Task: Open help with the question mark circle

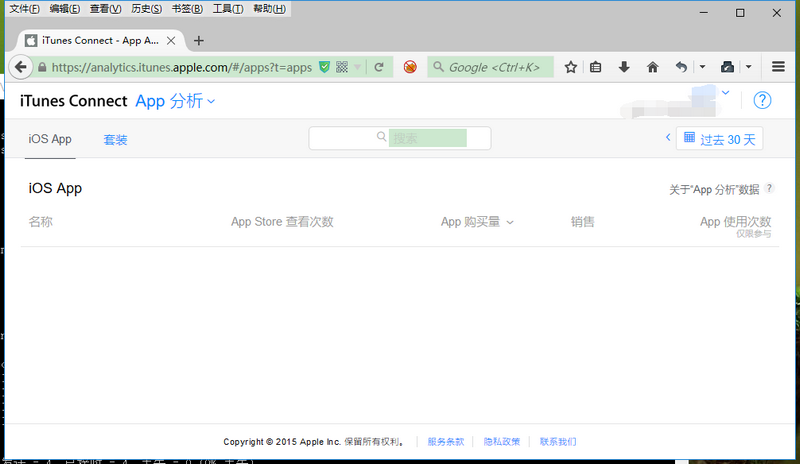Action: [762, 100]
